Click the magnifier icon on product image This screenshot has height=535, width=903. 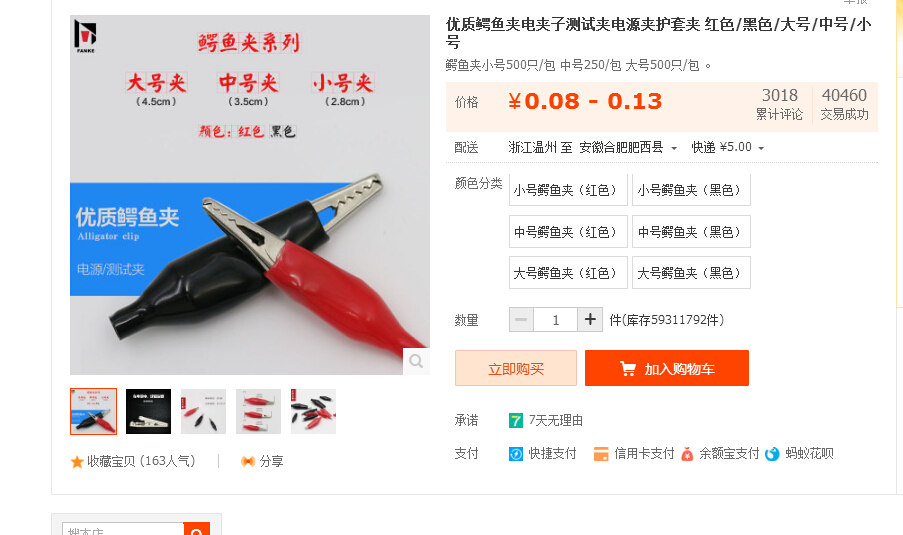click(x=416, y=361)
